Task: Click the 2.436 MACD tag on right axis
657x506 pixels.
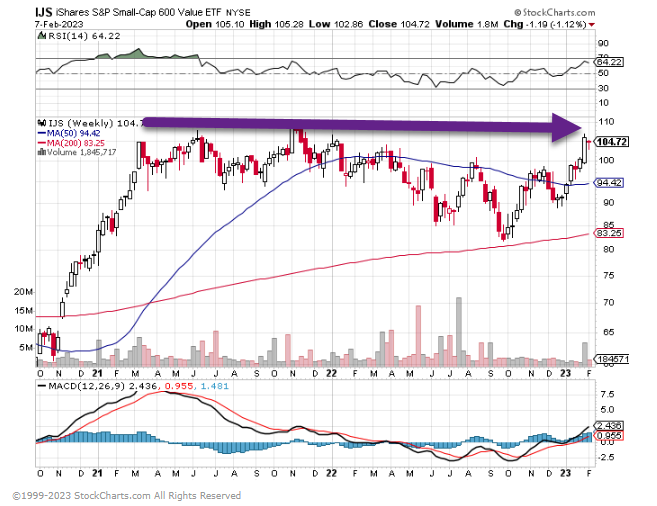Action: pyautogui.click(x=609, y=425)
